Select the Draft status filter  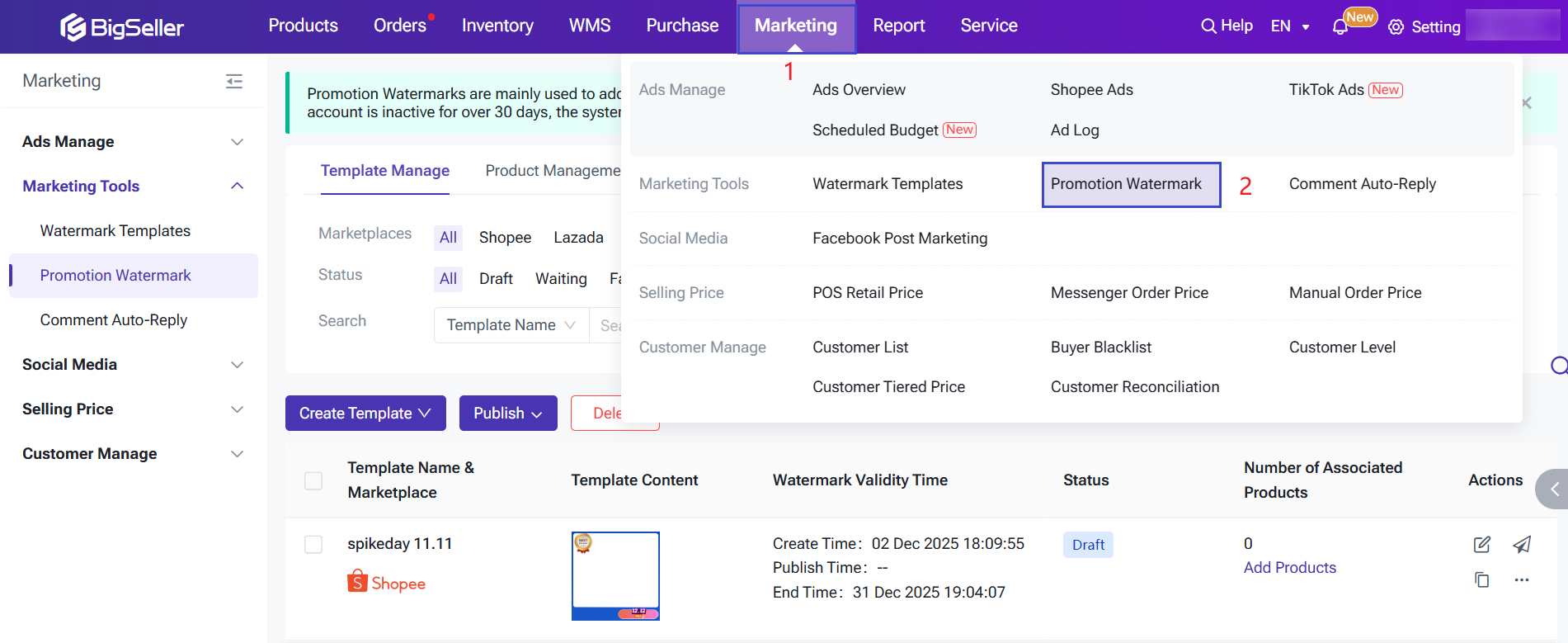click(496, 279)
